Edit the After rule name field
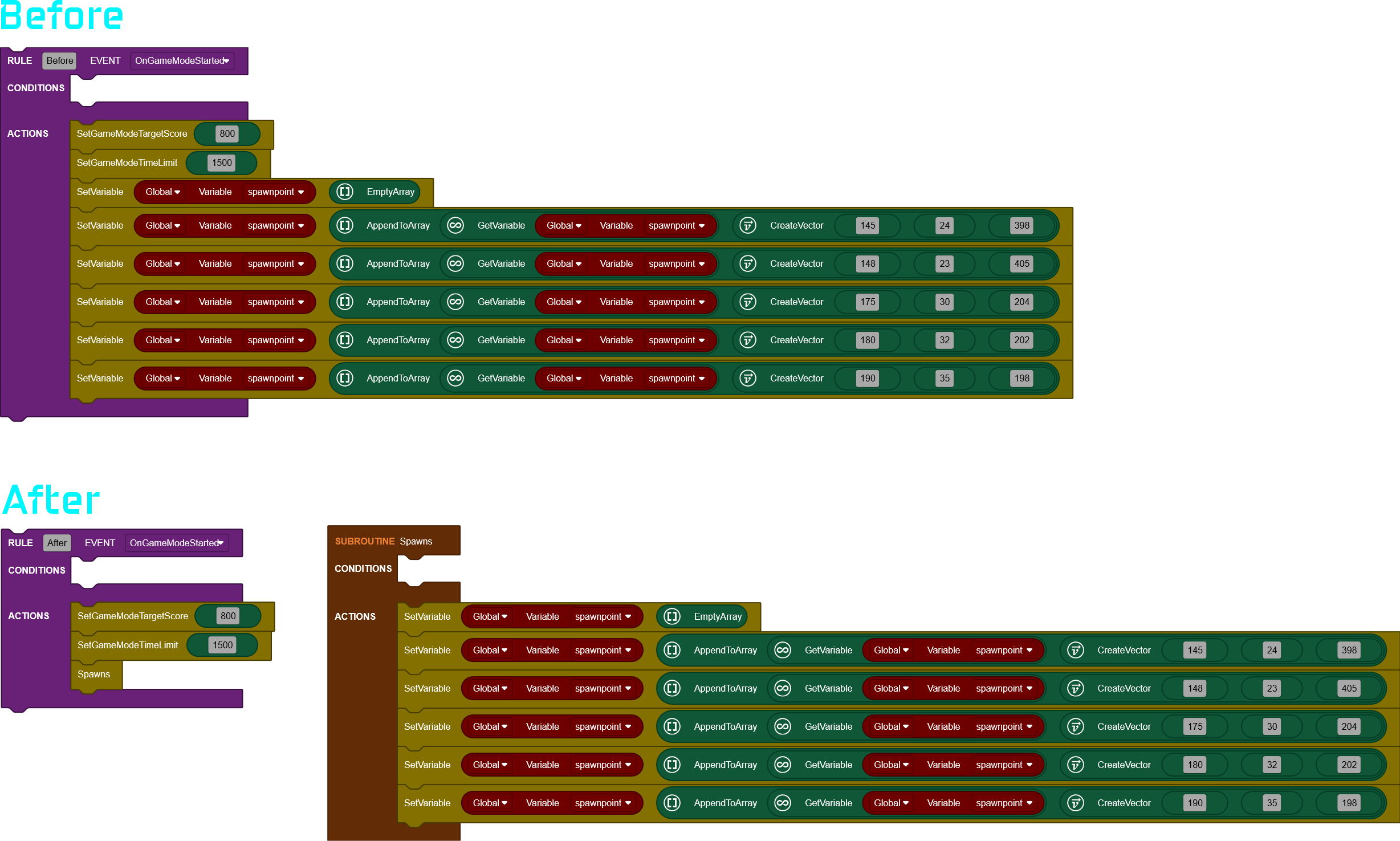The image size is (1400, 841). click(56, 543)
